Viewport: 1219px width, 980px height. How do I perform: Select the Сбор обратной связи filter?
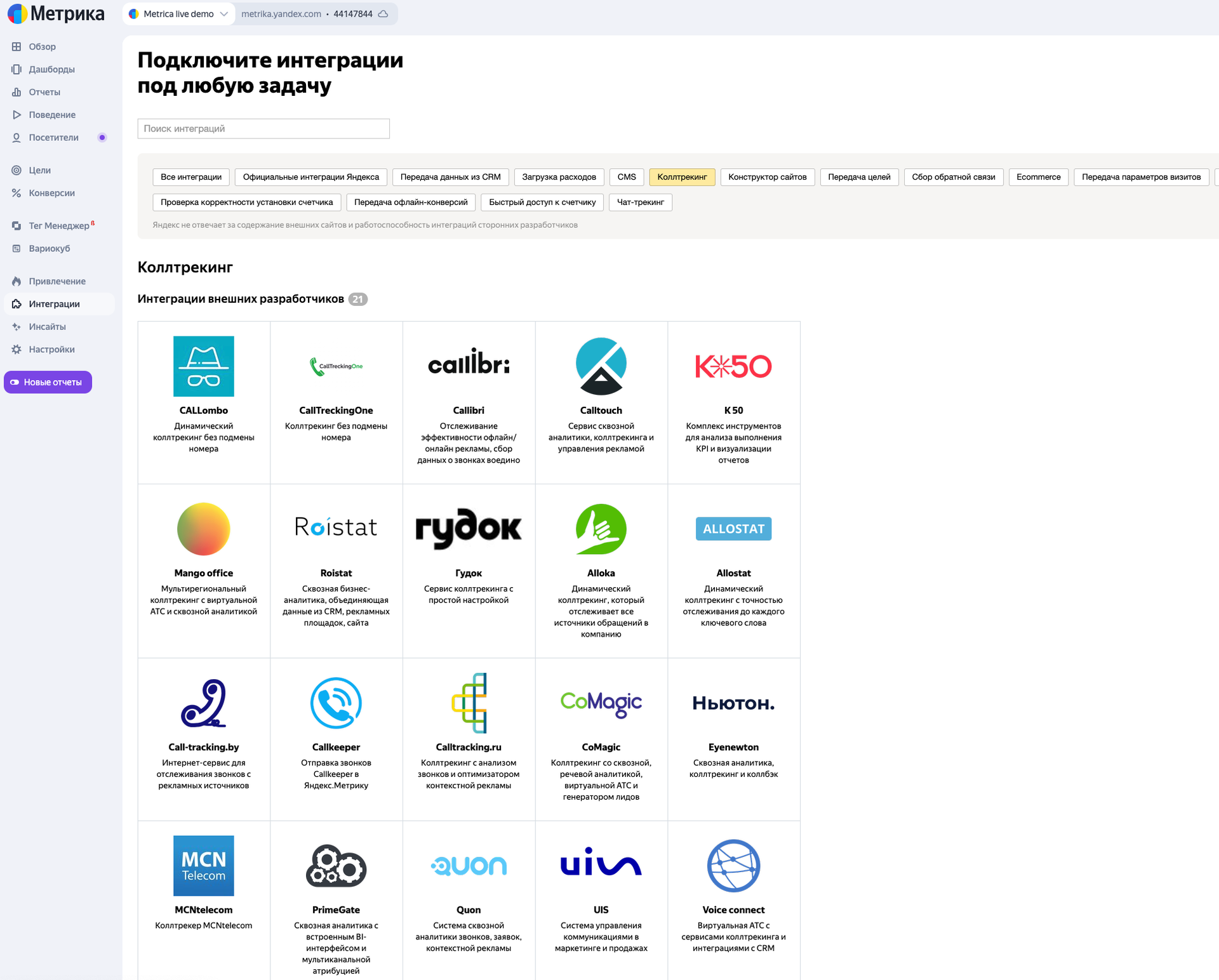click(954, 177)
